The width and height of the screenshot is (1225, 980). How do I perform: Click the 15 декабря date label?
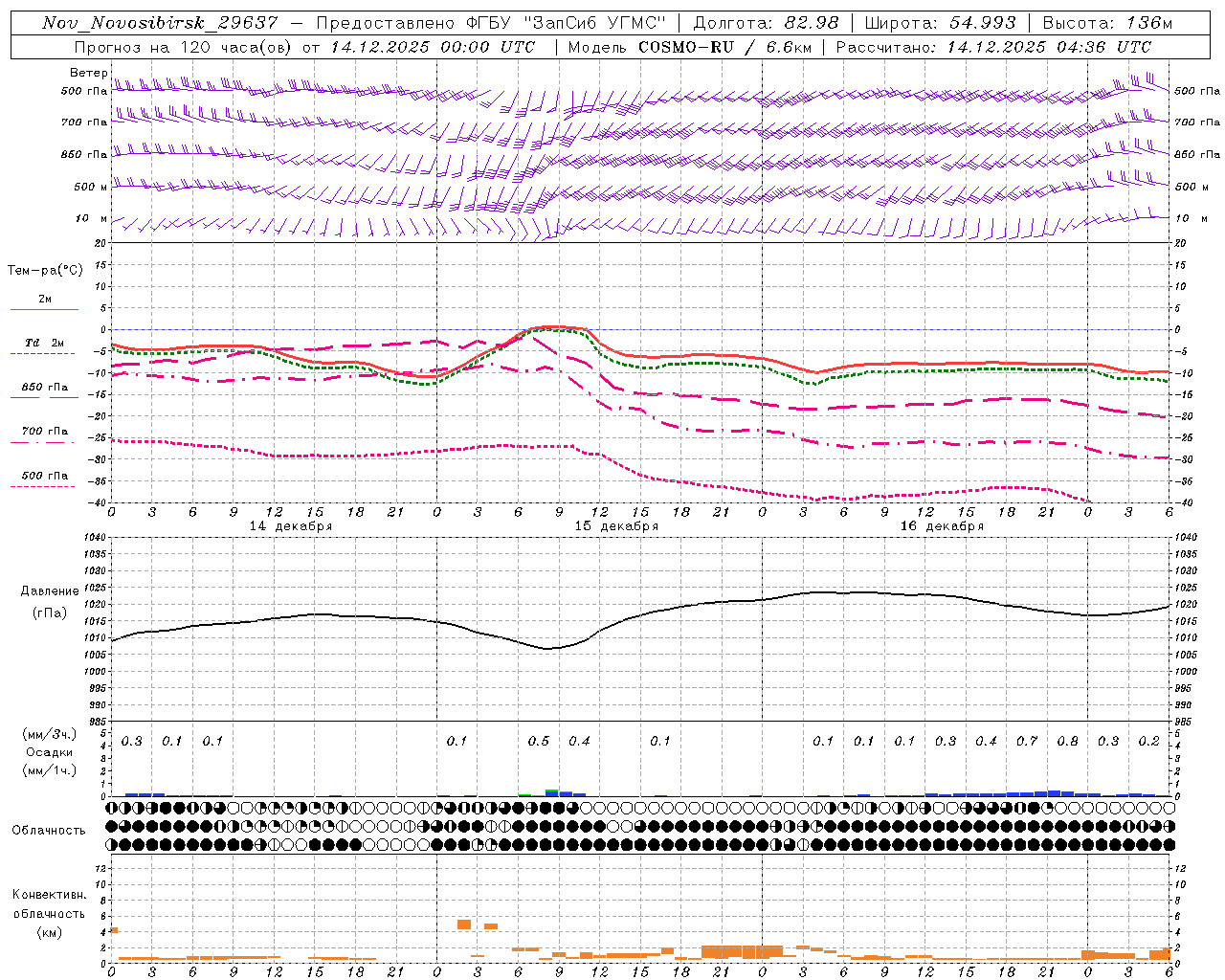(x=616, y=526)
